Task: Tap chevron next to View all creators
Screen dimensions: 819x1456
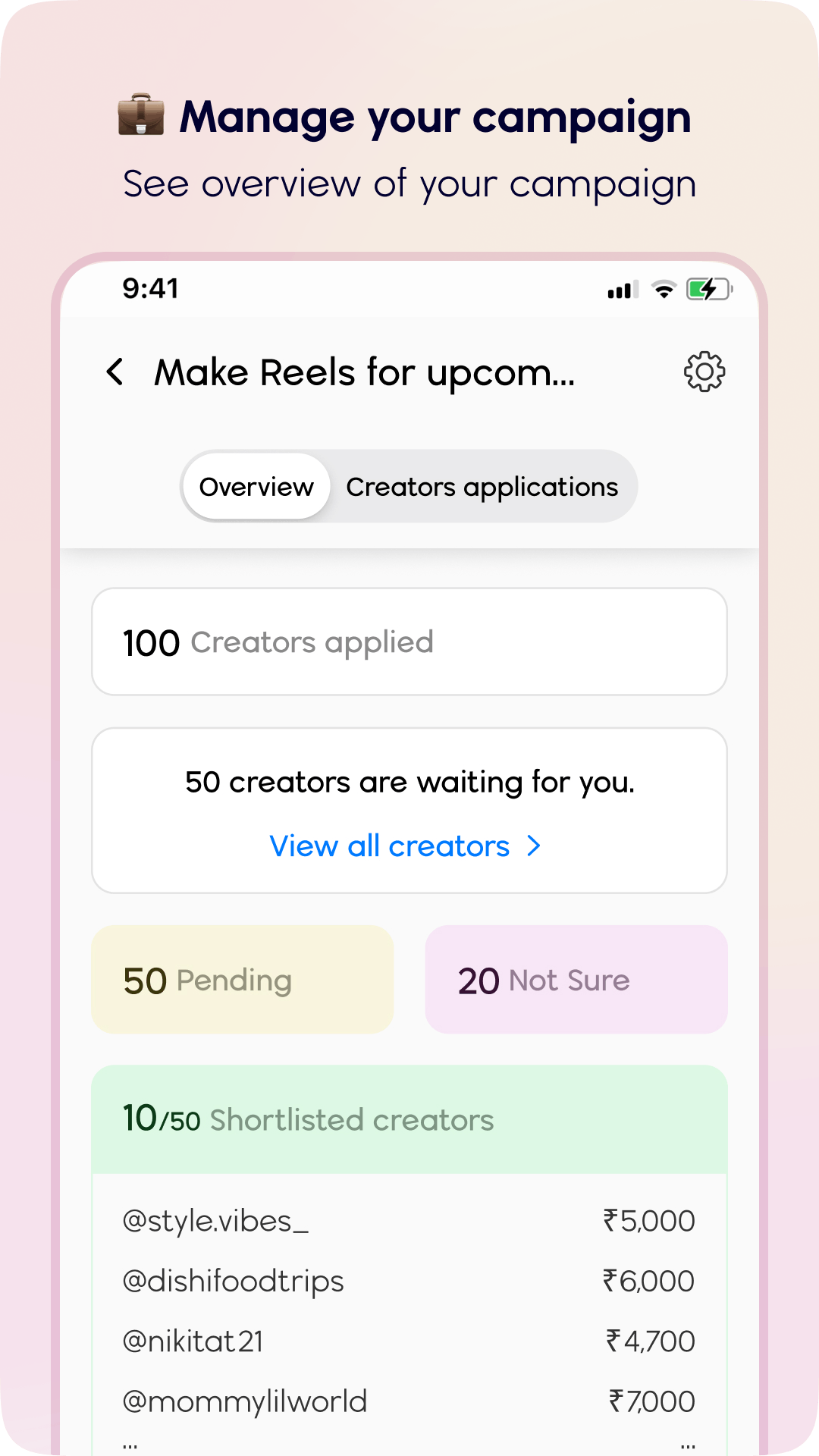Action: pos(534,846)
